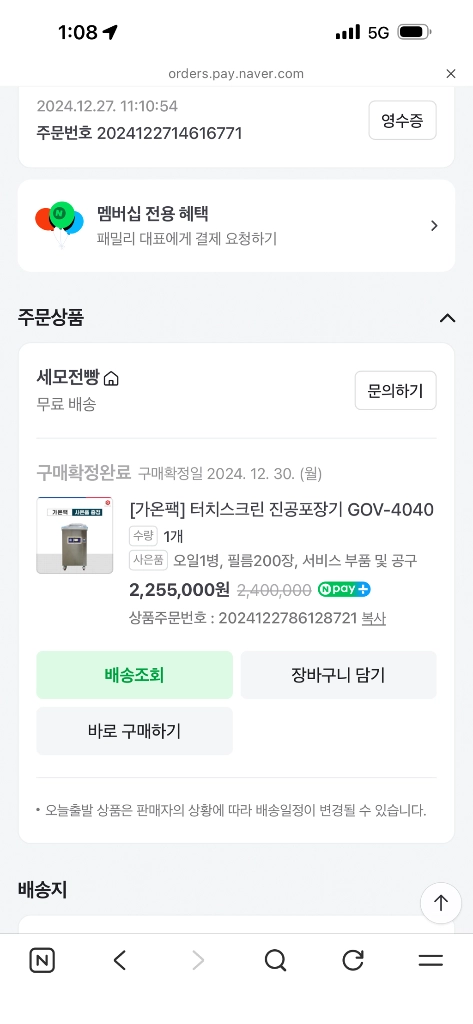Screen dimensions: 473x1024
Task: Collapse the 주문상품 section
Action: tap(448, 318)
